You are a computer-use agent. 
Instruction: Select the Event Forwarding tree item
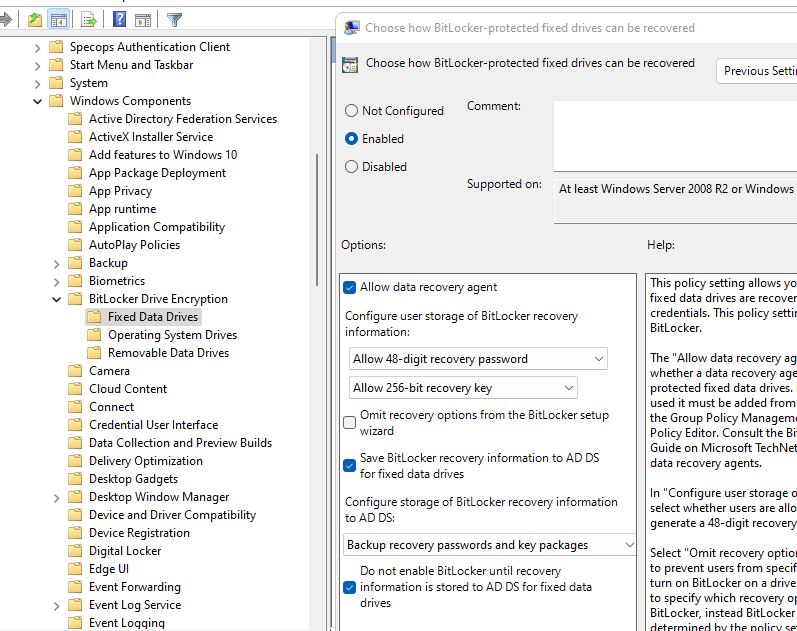point(135,587)
